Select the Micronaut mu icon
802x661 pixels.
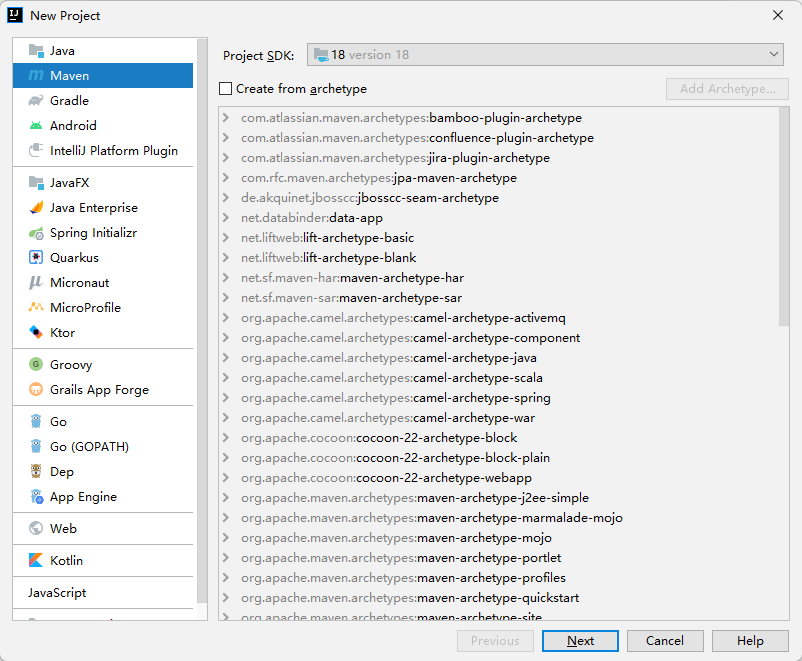(x=36, y=283)
